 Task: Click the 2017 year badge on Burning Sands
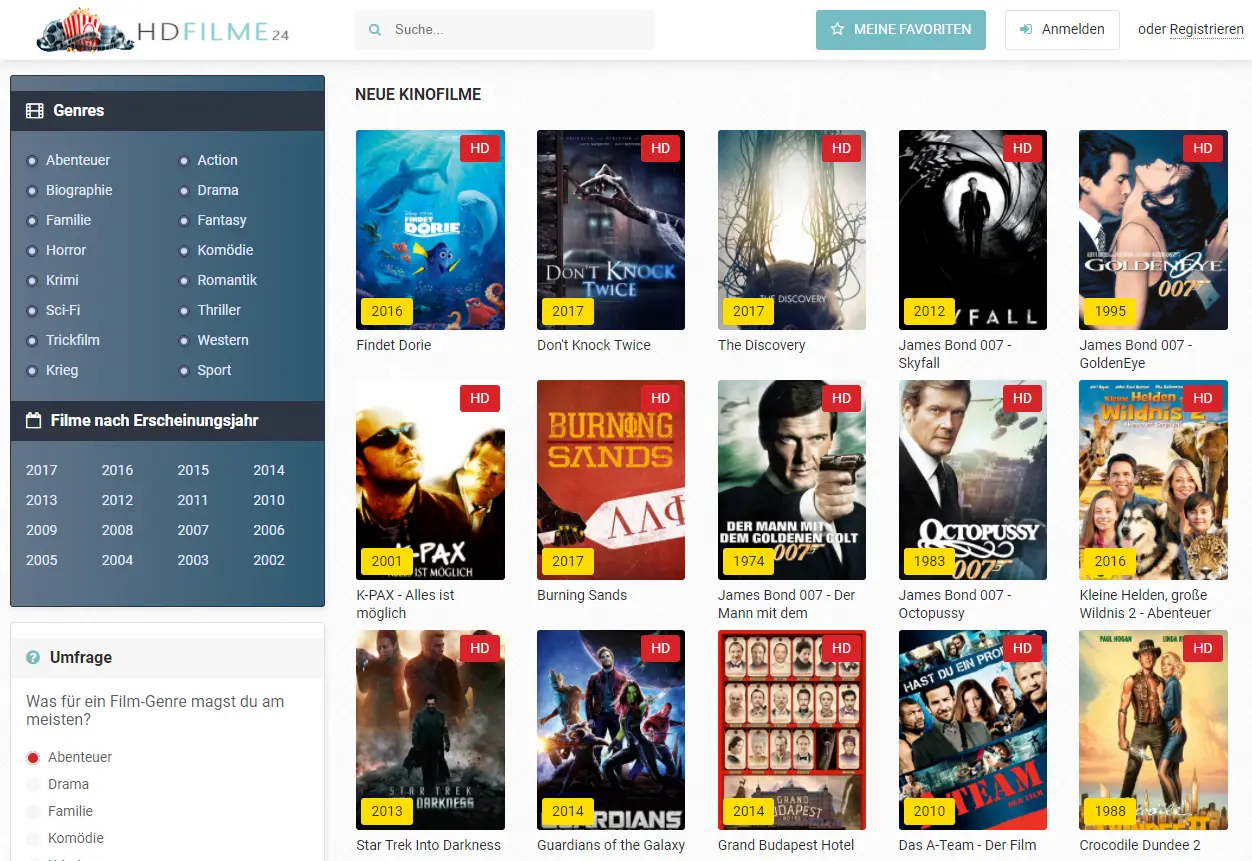pos(568,561)
